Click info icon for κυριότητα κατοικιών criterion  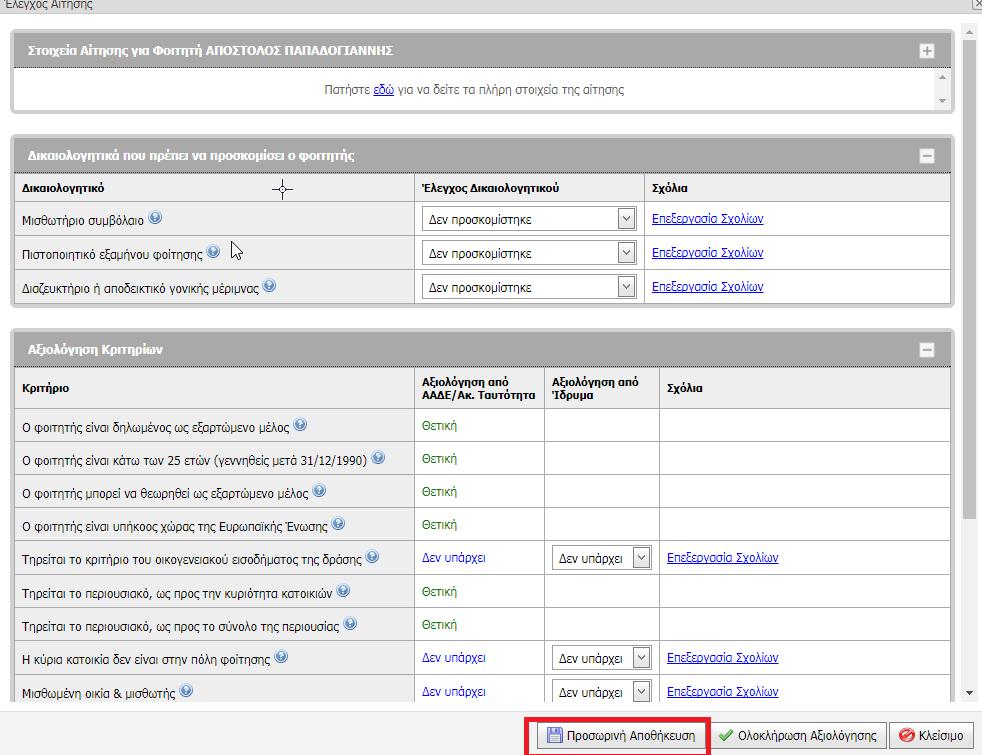point(343,590)
